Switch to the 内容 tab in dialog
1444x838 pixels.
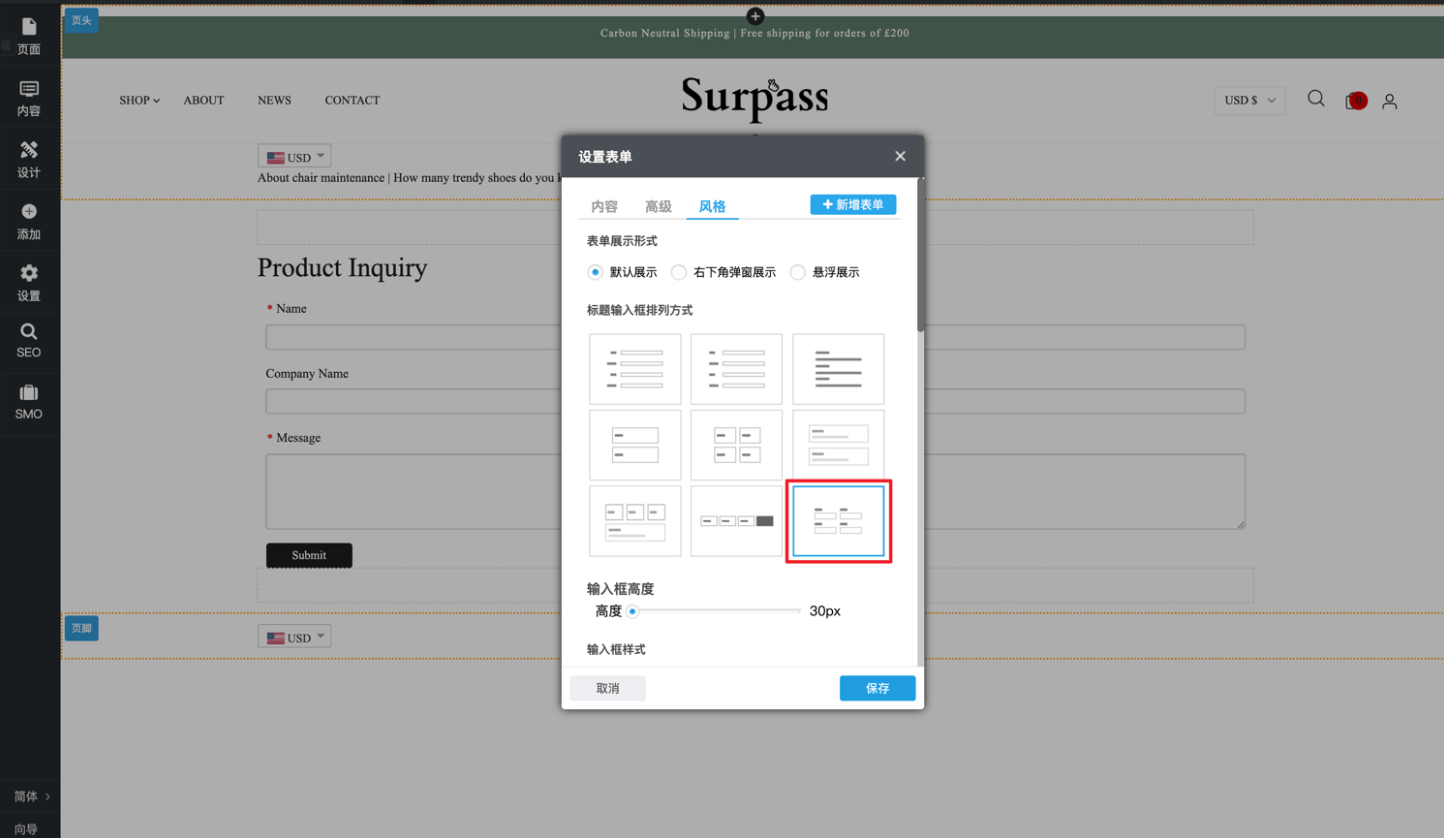(x=604, y=206)
